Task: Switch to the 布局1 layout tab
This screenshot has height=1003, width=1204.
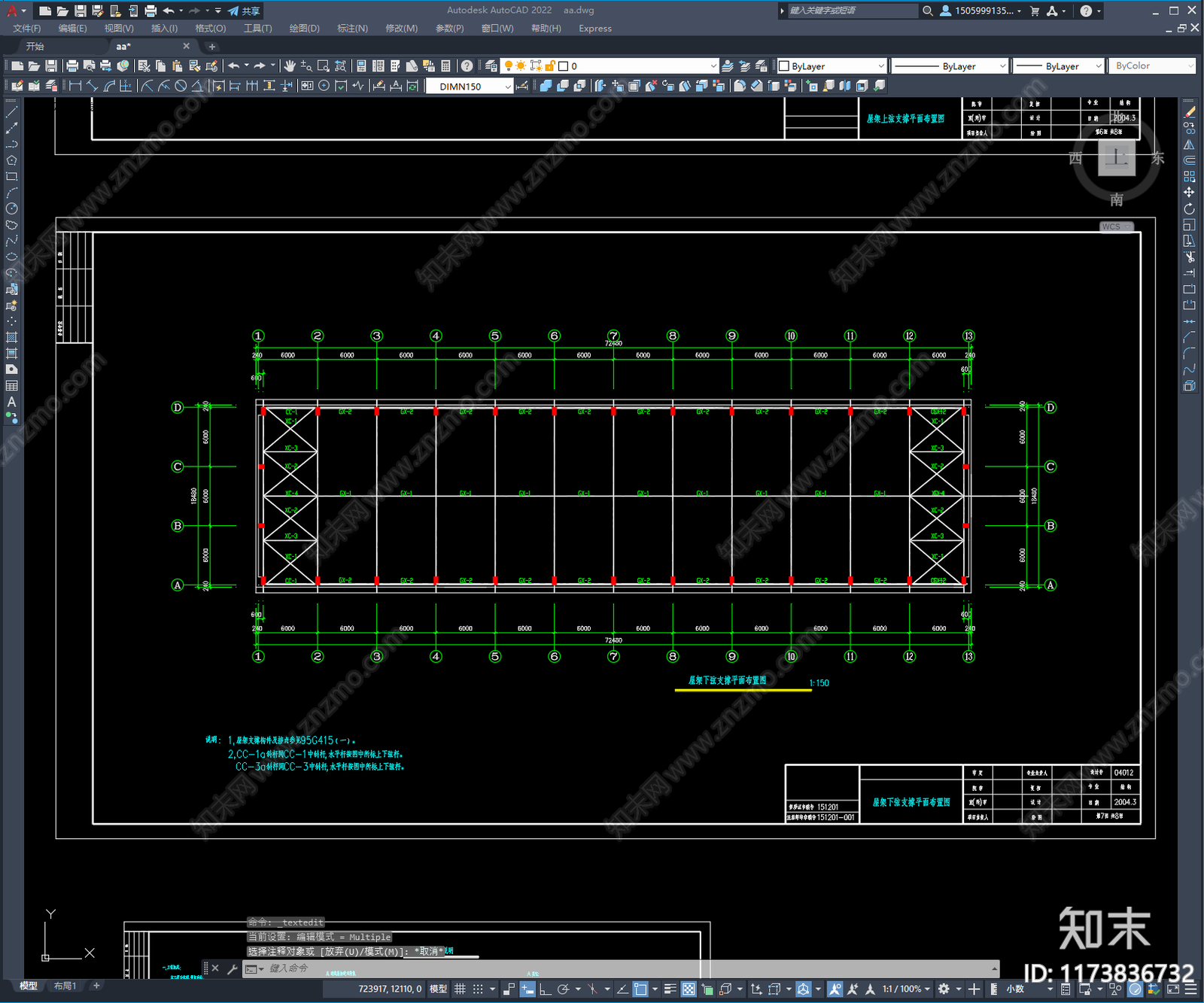Action: point(65,986)
